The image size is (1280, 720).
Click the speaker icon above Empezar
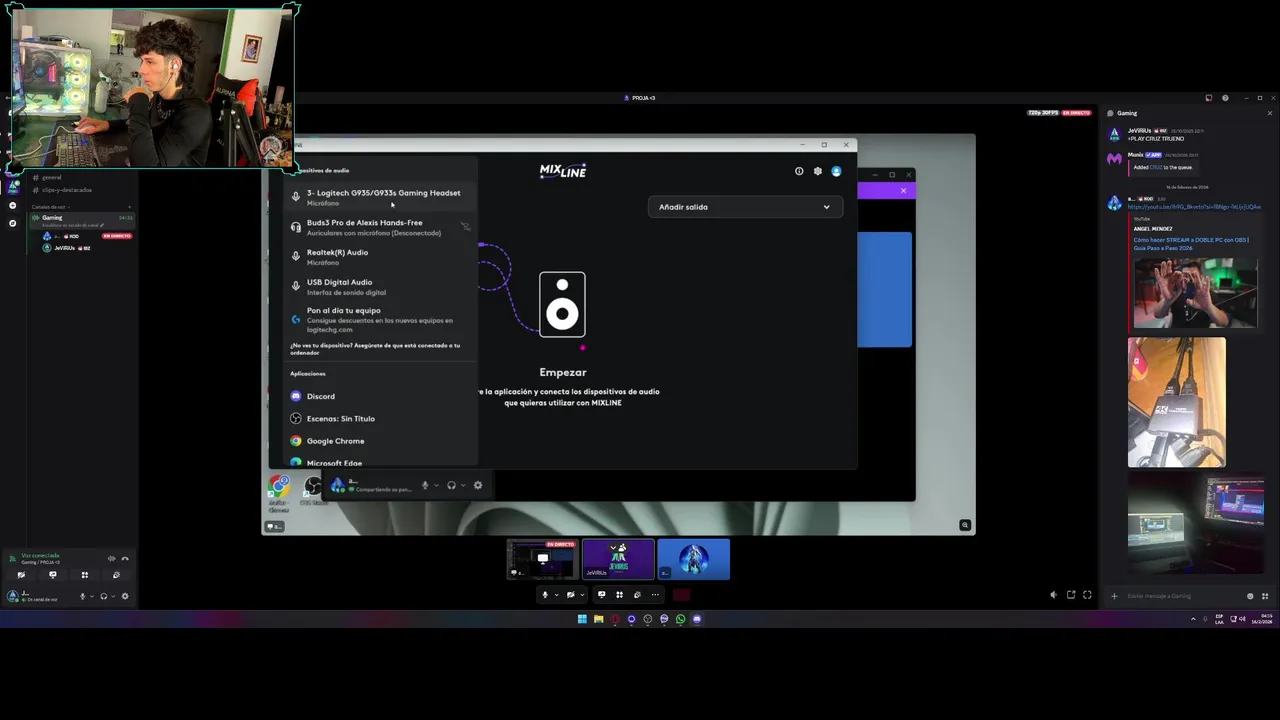(x=562, y=304)
